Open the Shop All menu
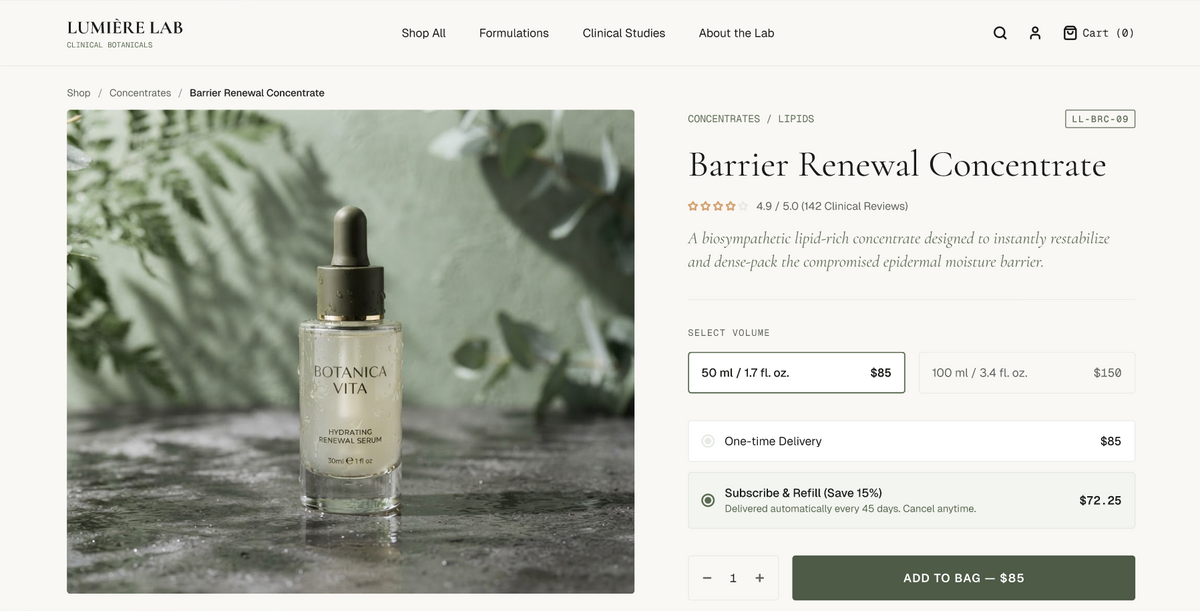1200x611 pixels. click(x=424, y=33)
